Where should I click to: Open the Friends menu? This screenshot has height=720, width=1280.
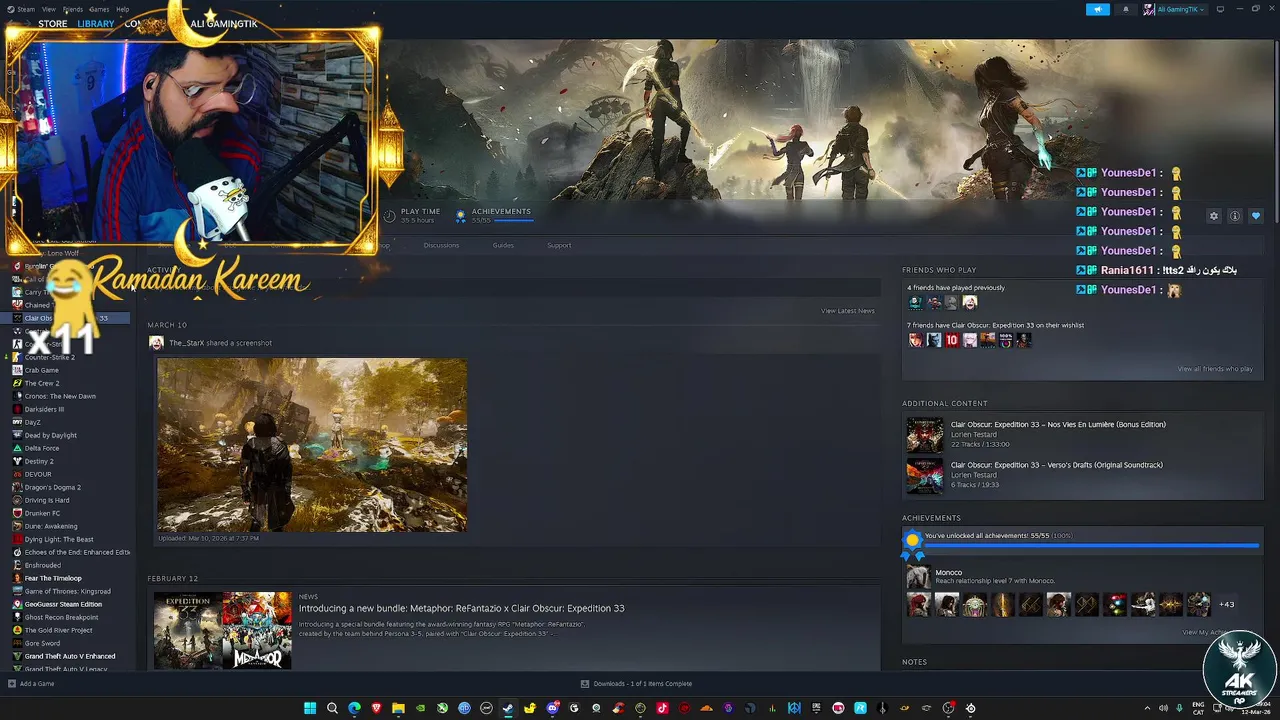[73, 9]
